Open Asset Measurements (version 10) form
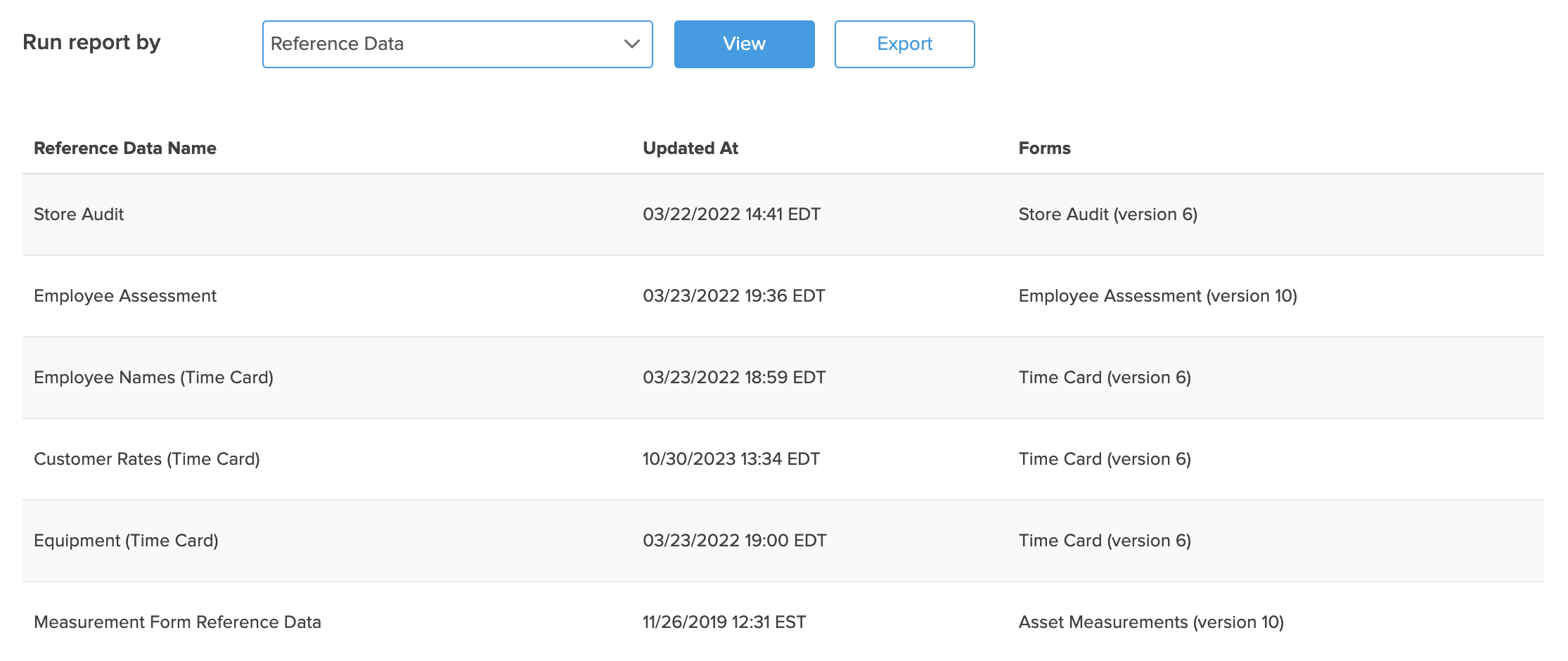 click(1151, 622)
